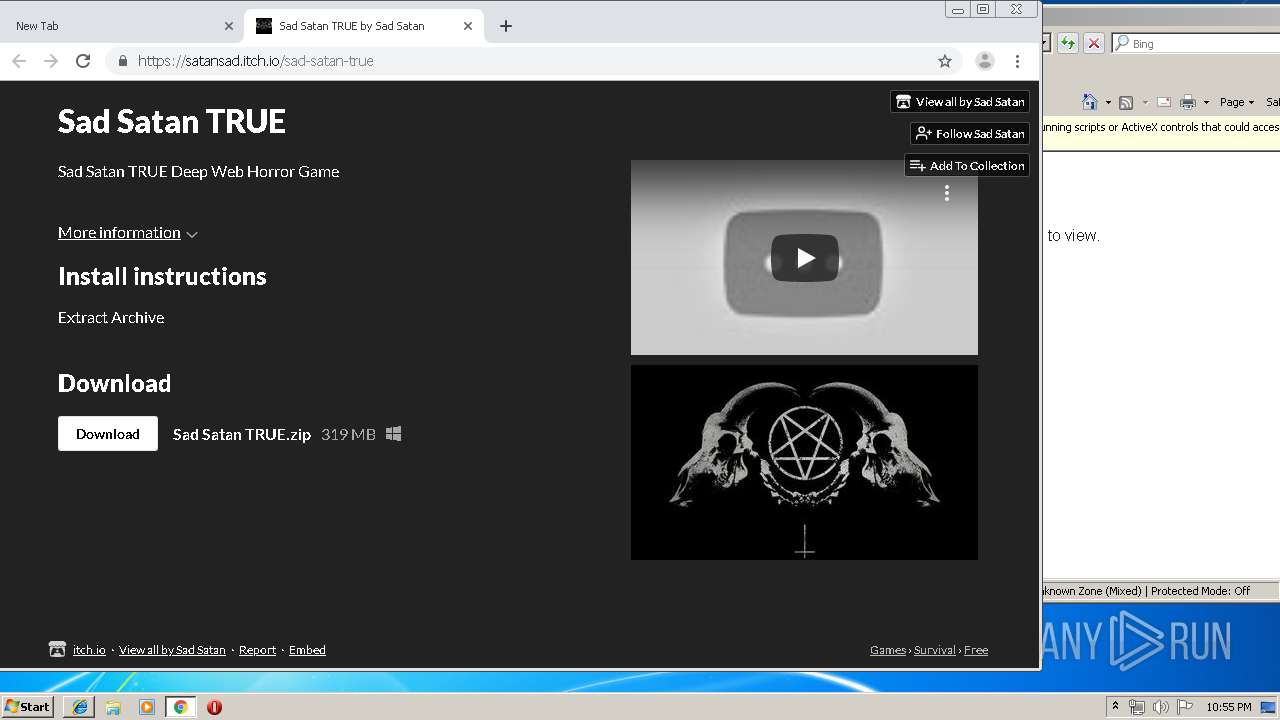Close the Sad Satan TRUE tab

click(468, 26)
